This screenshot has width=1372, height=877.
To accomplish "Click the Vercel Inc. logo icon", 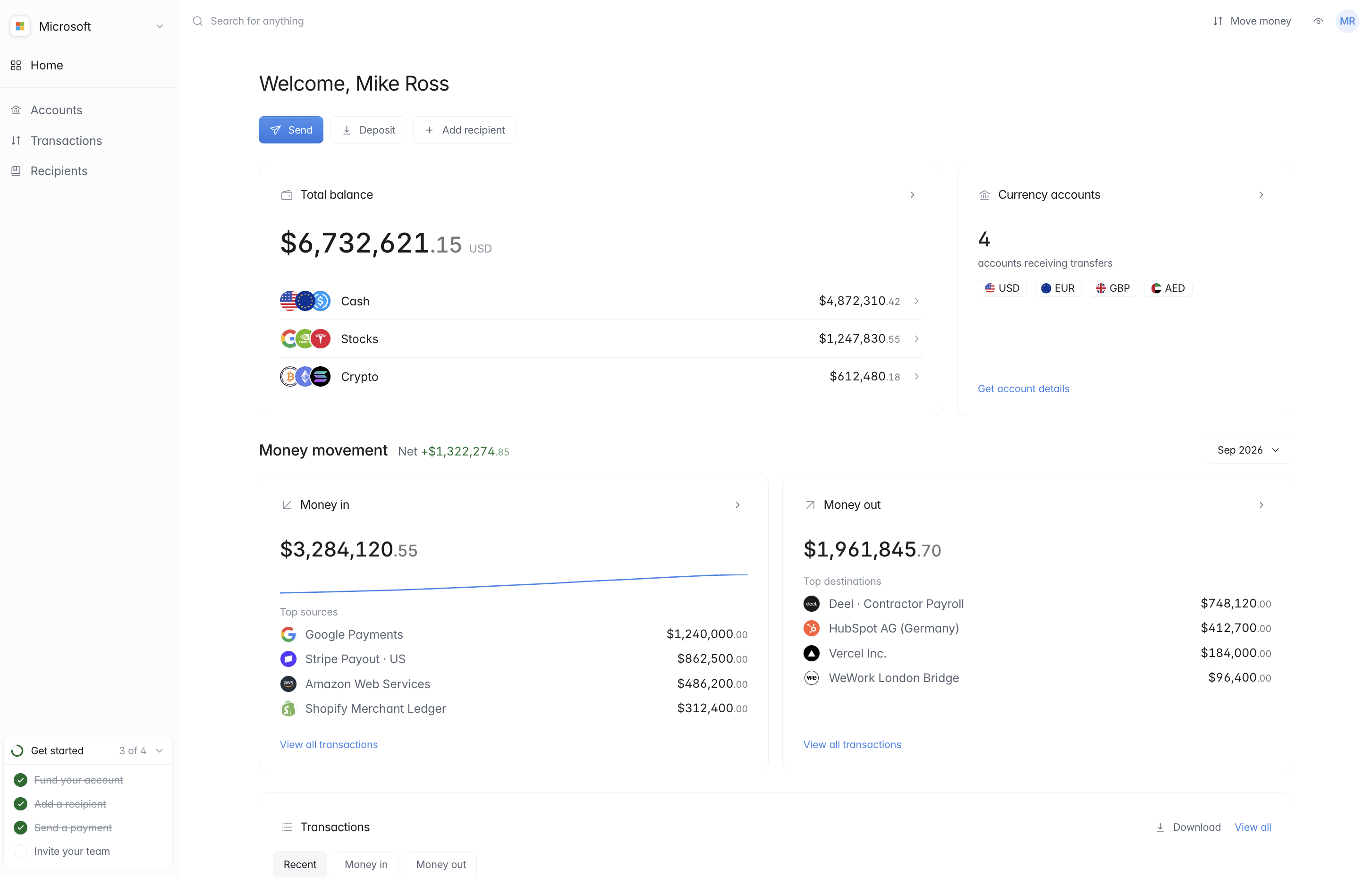I will (x=811, y=653).
